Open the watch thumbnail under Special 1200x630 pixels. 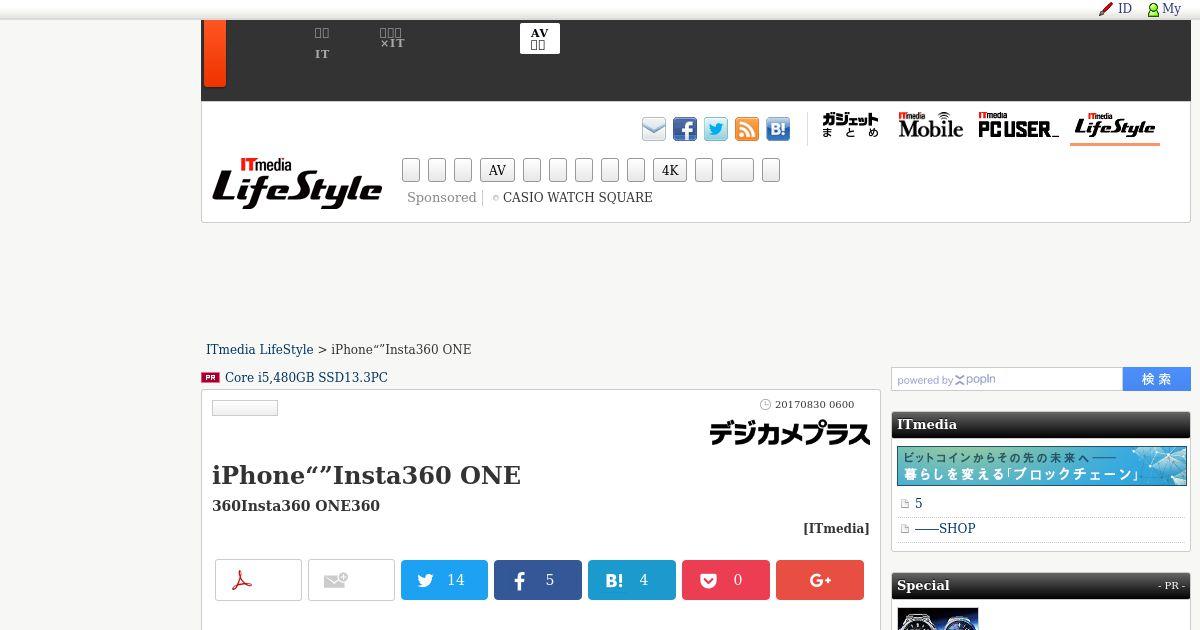tap(937, 619)
